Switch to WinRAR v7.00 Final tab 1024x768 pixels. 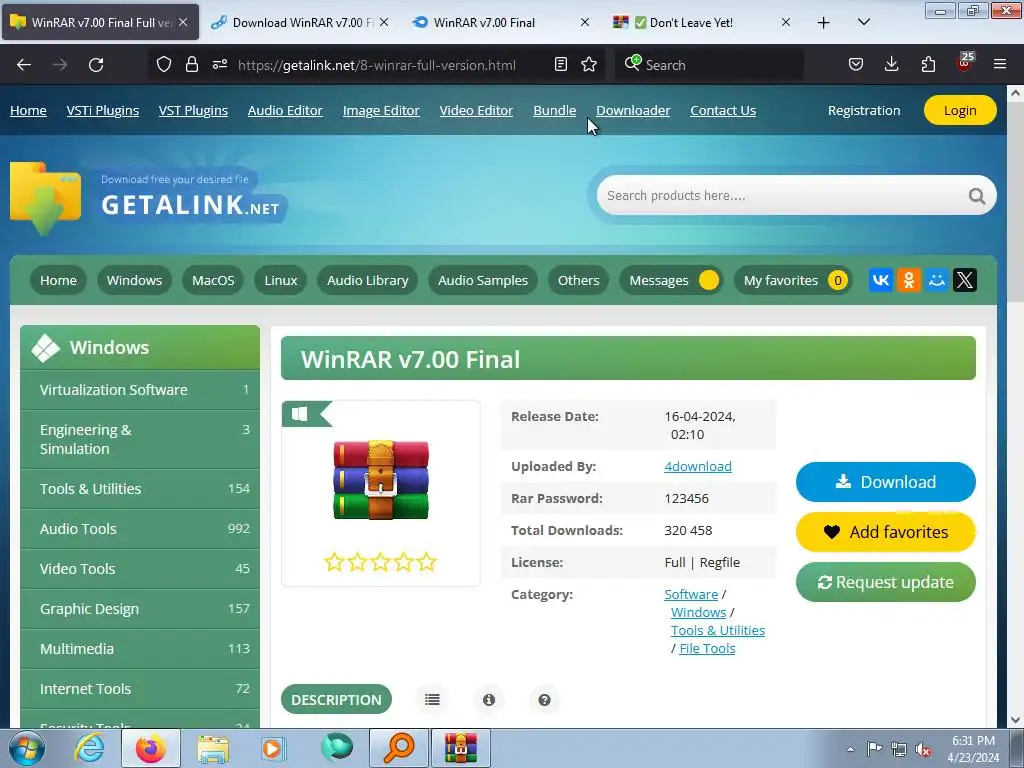[500, 23]
